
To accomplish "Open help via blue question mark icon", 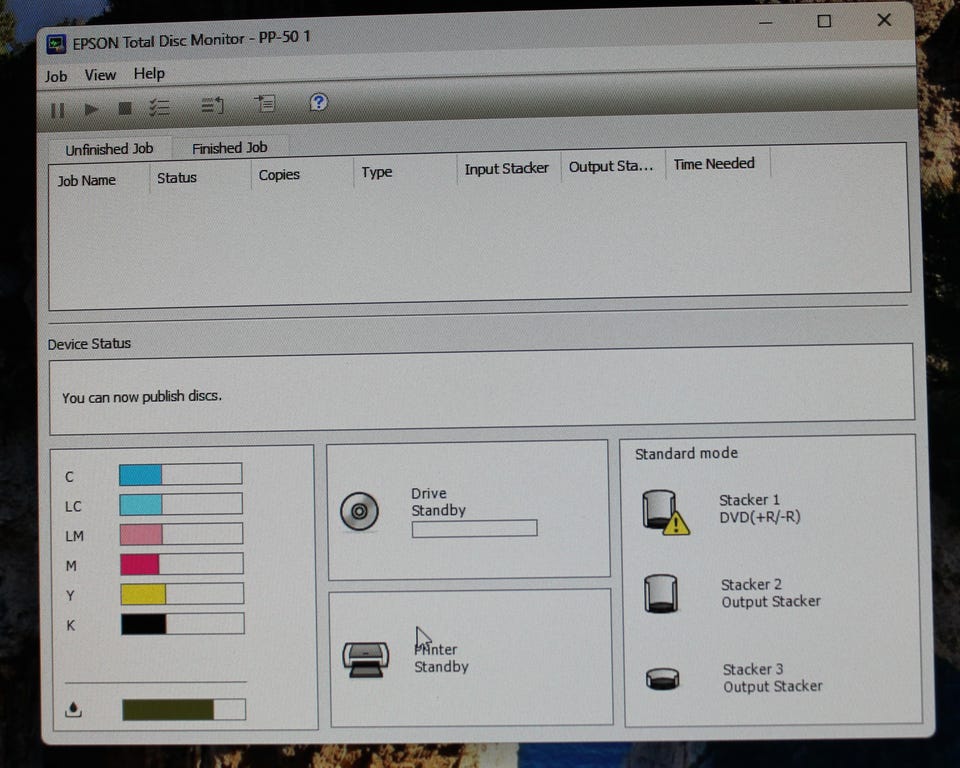I will (318, 102).
